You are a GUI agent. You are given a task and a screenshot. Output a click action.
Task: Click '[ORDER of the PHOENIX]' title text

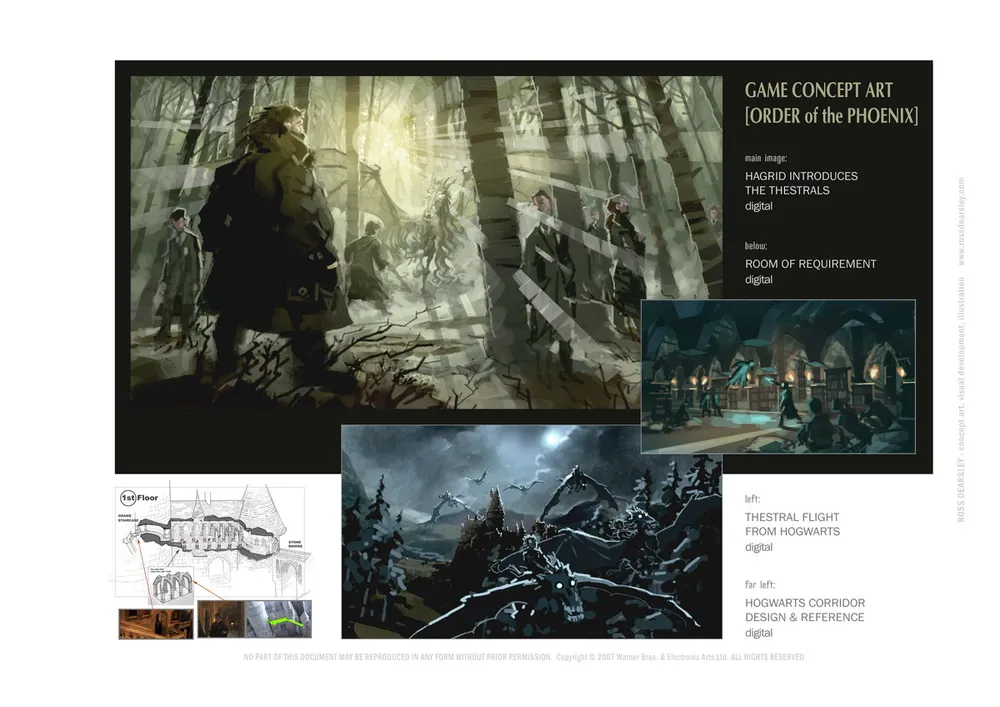[x=831, y=116]
